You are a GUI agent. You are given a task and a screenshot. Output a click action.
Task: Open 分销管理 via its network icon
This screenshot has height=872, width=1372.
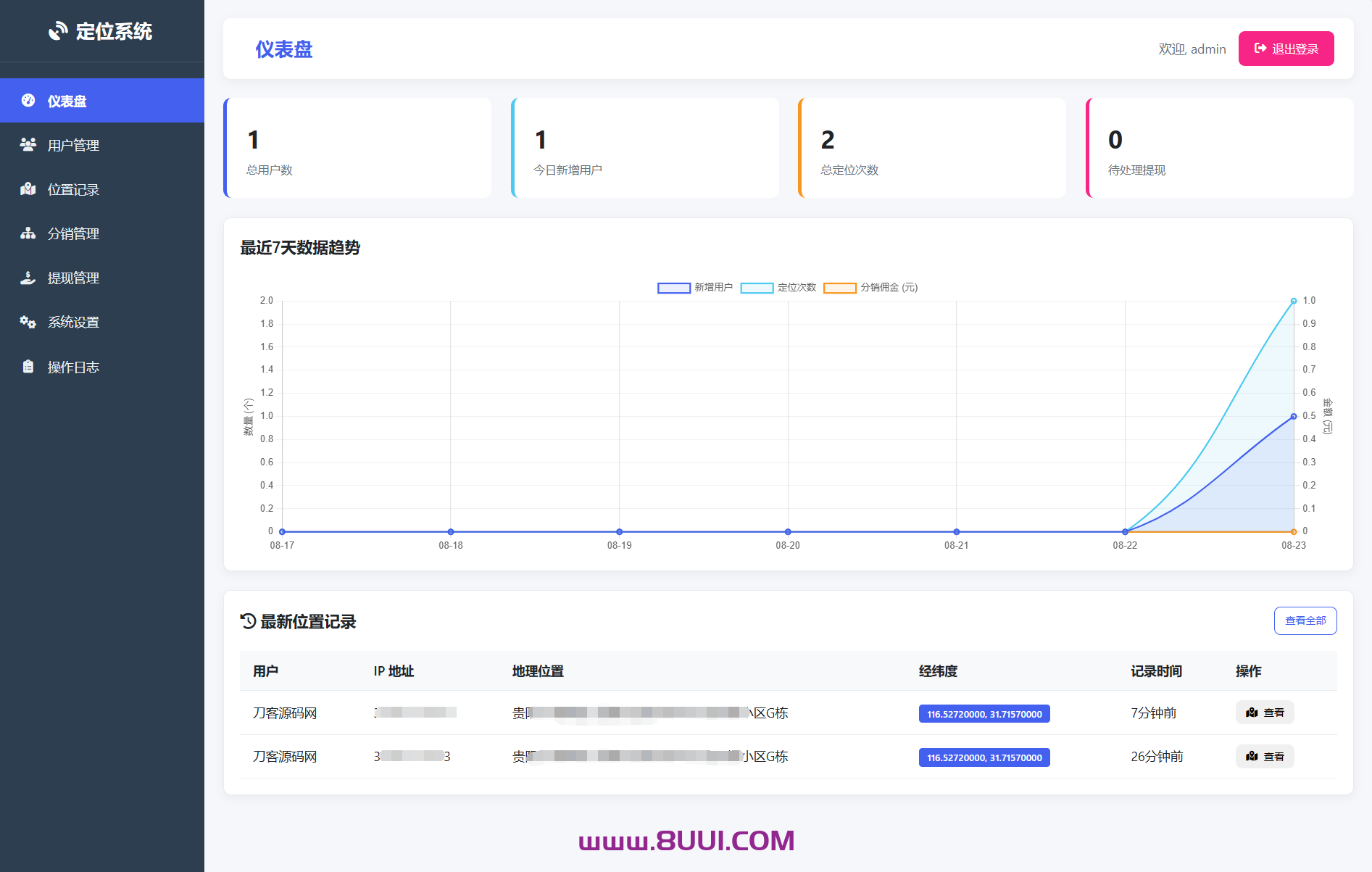coord(28,233)
